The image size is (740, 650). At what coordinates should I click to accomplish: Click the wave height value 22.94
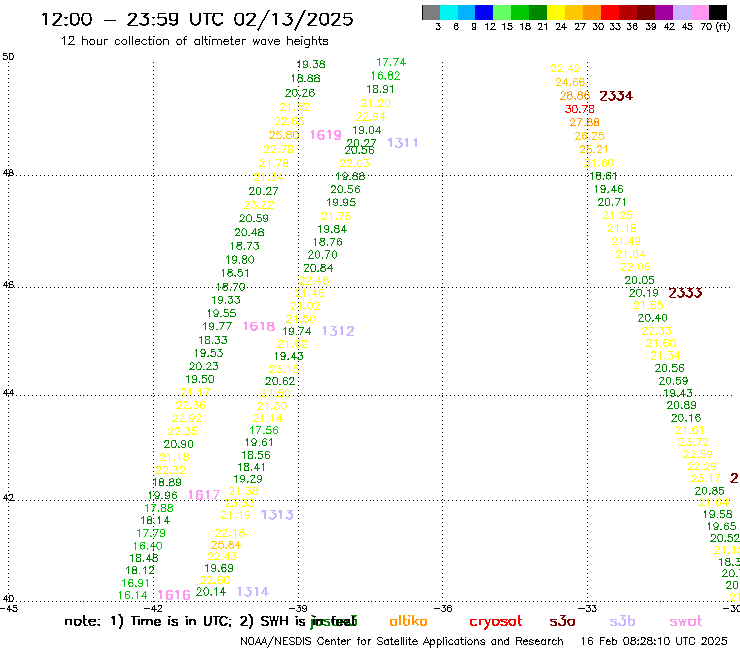click(370, 117)
